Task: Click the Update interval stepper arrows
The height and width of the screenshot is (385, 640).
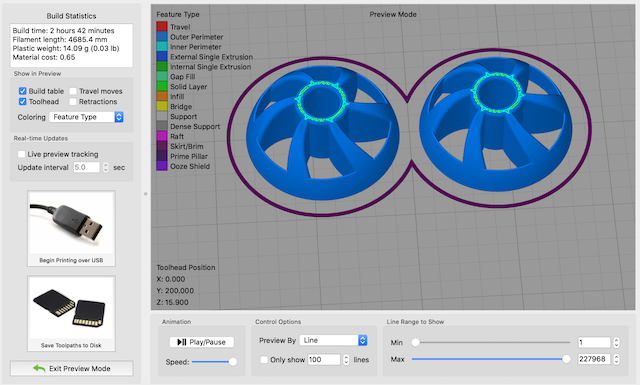Action: [x=106, y=167]
